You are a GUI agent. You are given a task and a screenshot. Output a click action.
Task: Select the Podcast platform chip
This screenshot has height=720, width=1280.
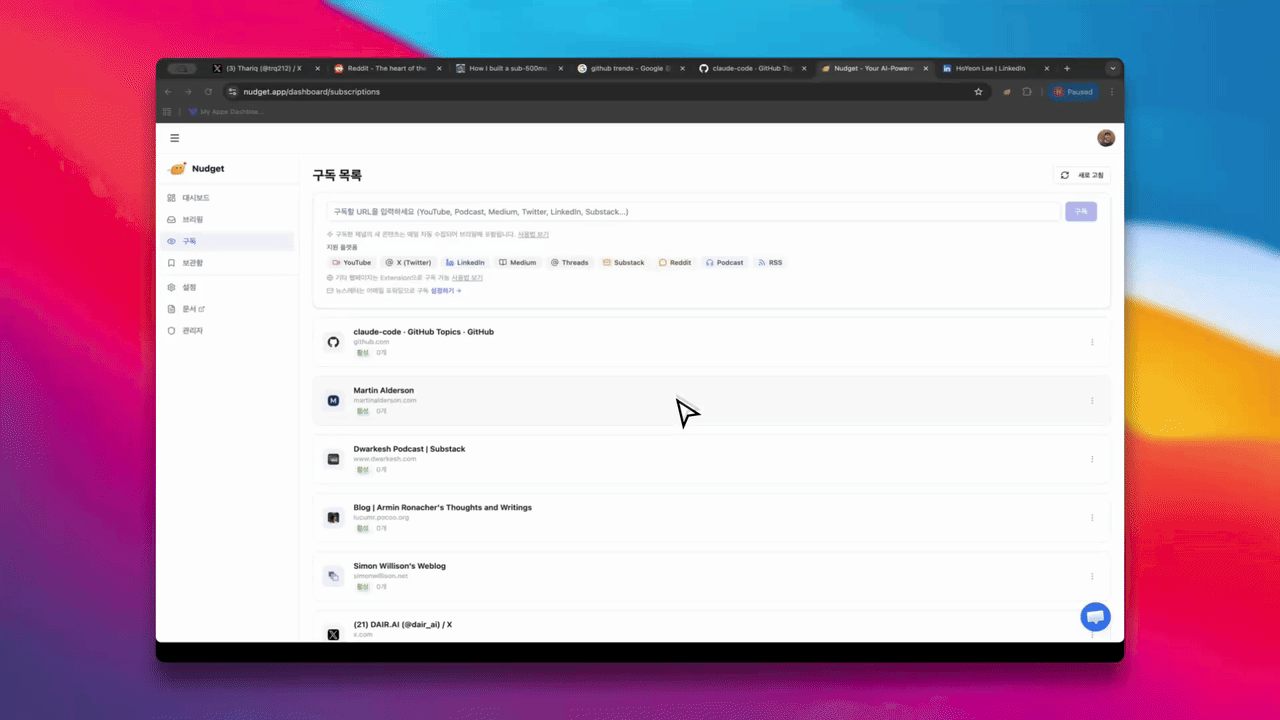tap(725, 262)
